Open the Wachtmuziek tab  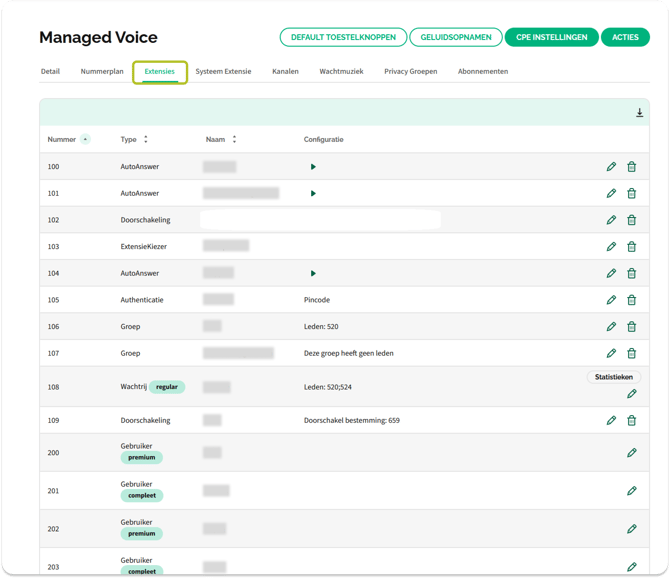pyautogui.click(x=341, y=72)
